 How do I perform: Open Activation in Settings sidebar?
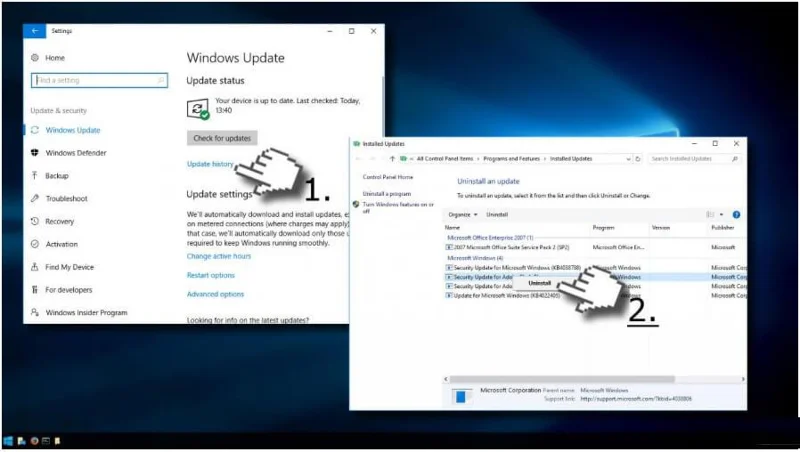coord(62,244)
